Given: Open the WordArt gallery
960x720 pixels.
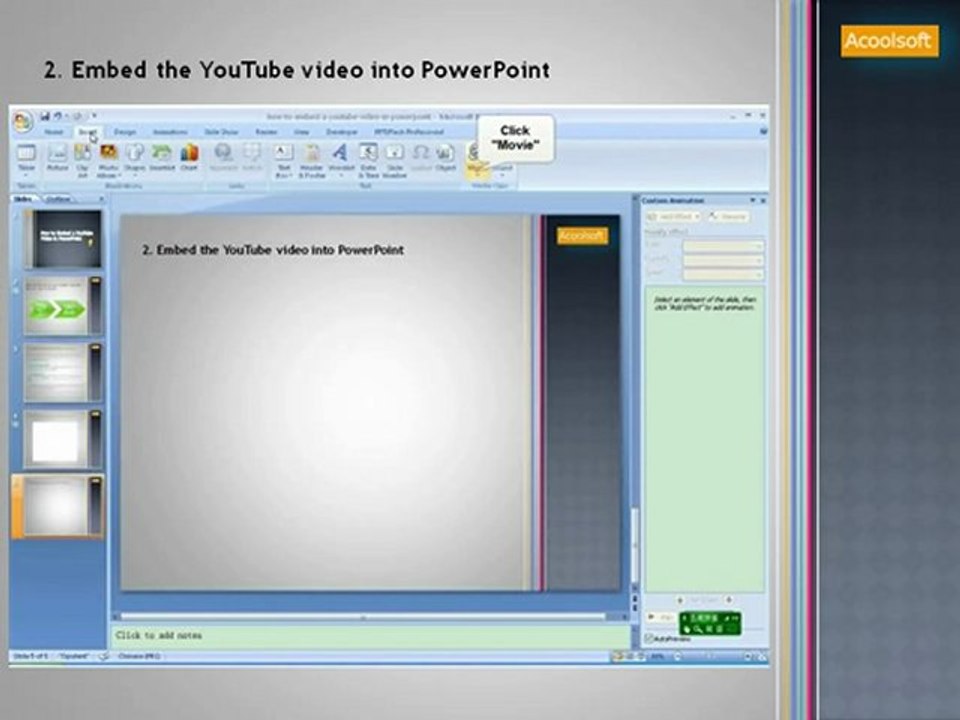Looking at the screenshot, I should 341,159.
